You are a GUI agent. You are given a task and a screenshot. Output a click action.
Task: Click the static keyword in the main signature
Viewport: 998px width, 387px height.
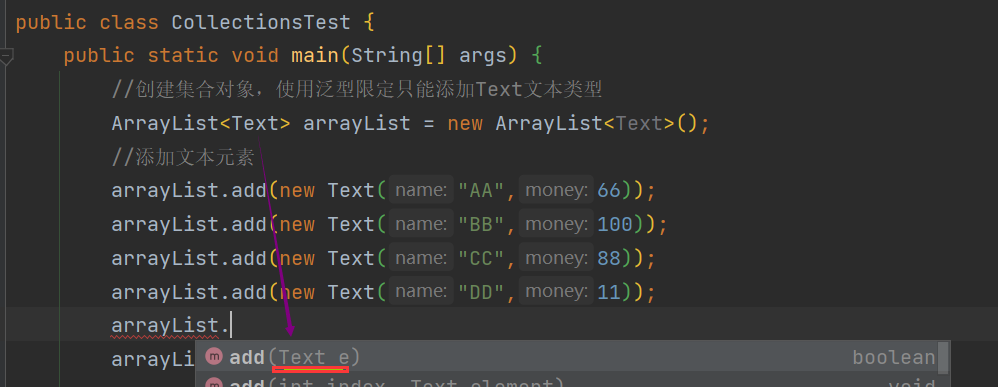(x=183, y=56)
